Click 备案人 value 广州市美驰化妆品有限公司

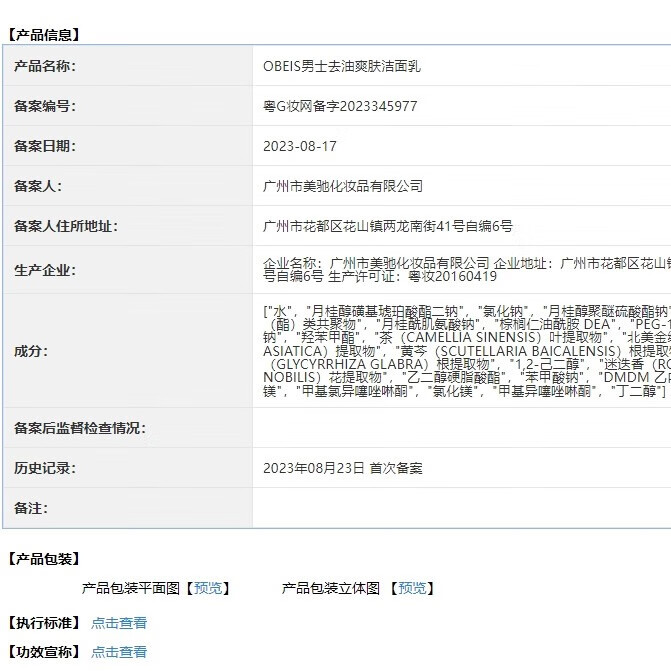(x=343, y=186)
